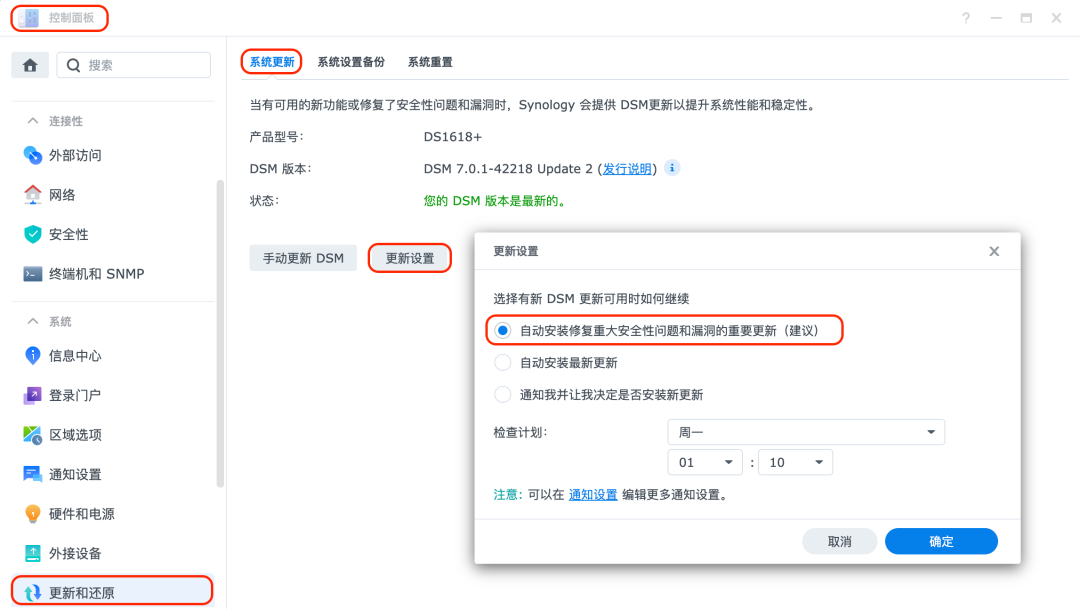Click the info icon beside DSM version
The width and height of the screenshot is (1080, 609).
click(672, 167)
